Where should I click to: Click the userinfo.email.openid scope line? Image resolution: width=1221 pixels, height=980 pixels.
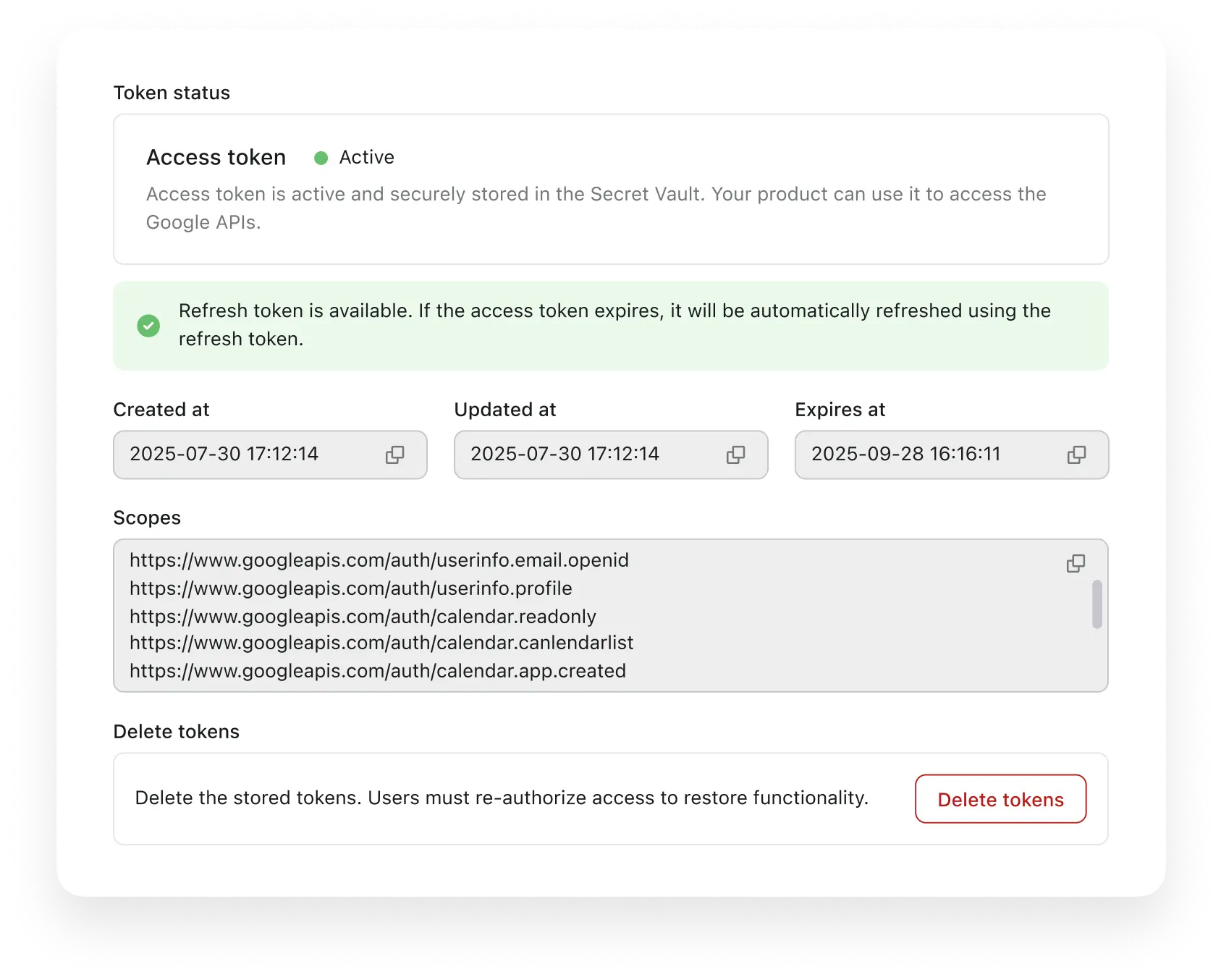[379, 560]
